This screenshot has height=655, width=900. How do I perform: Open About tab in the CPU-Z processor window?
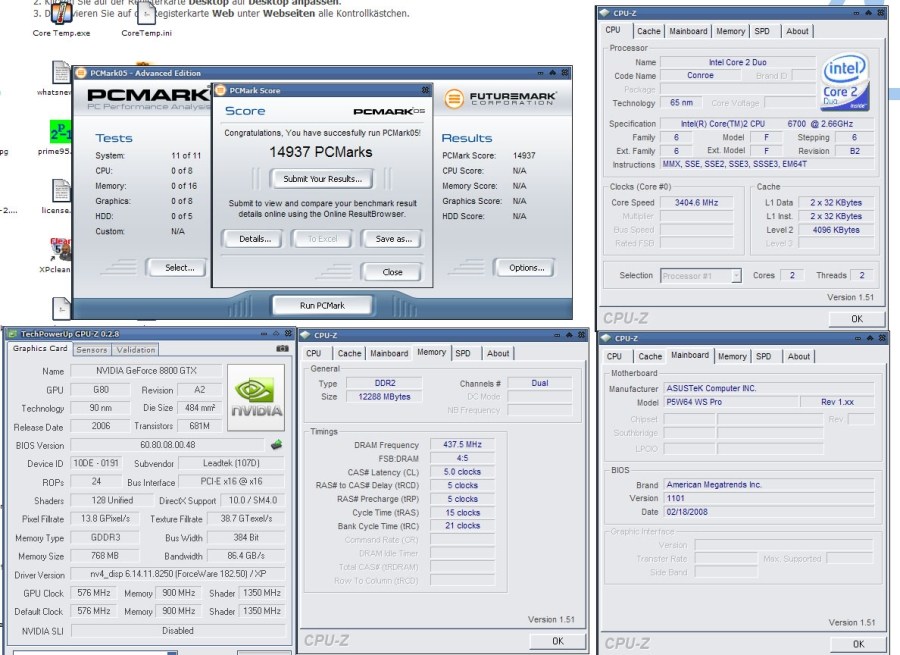click(x=797, y=31)
